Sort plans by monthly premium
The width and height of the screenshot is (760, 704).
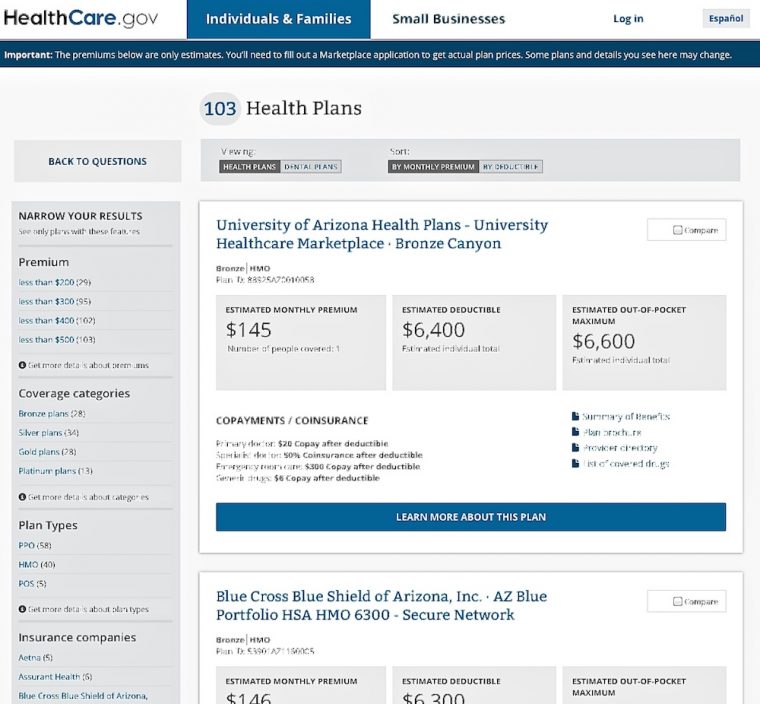[x=433, y=167]
